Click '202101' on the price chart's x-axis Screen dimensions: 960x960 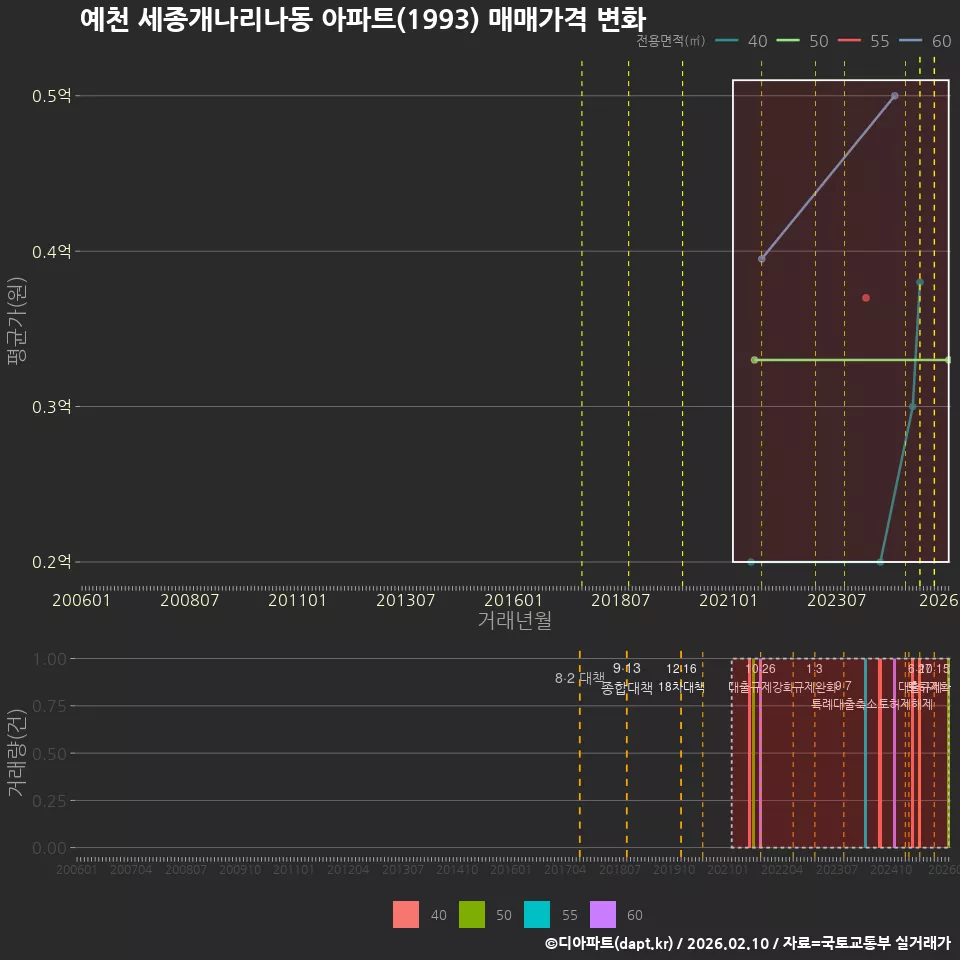729,600
